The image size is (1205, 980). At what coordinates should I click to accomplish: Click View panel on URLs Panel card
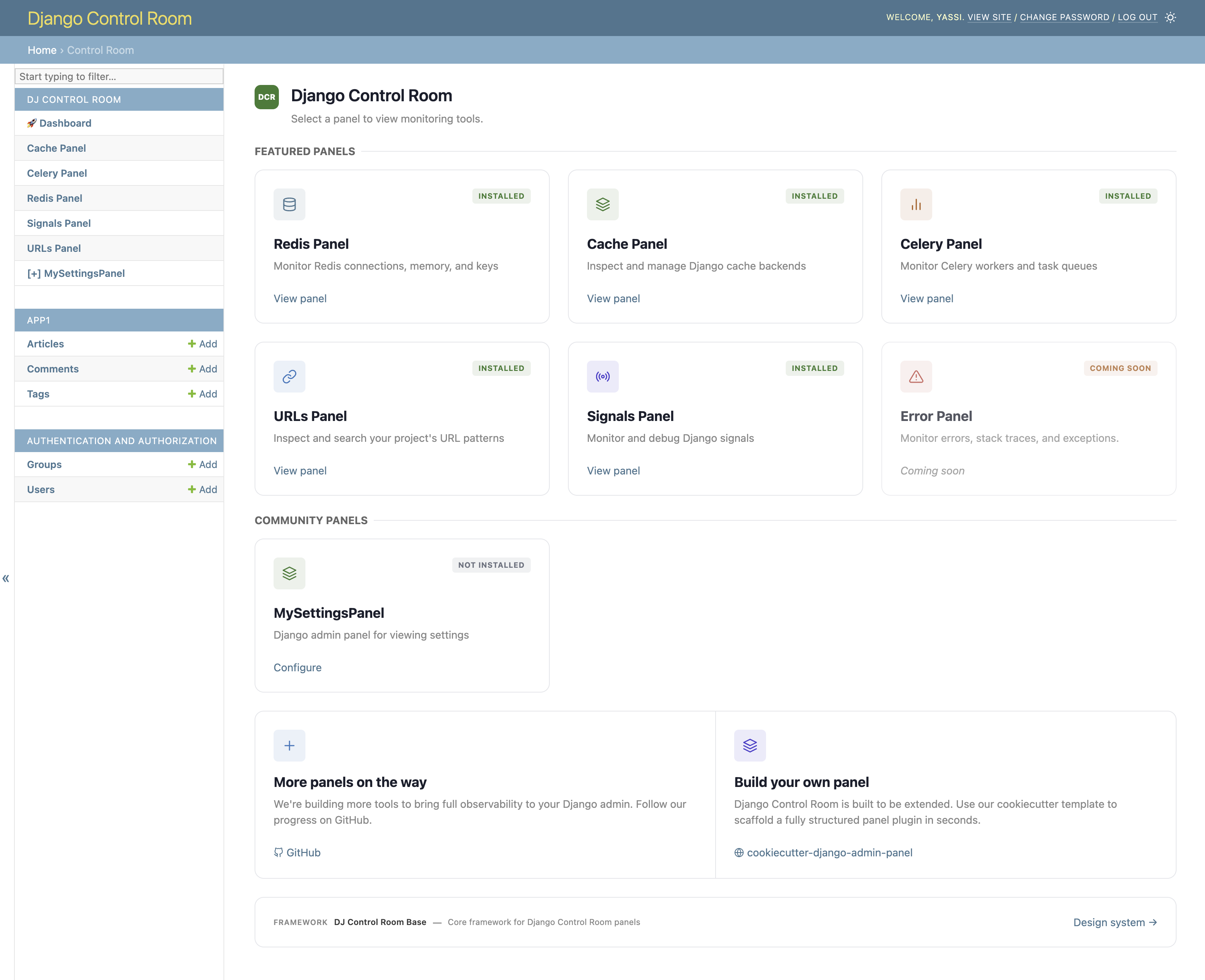point(300,471)
